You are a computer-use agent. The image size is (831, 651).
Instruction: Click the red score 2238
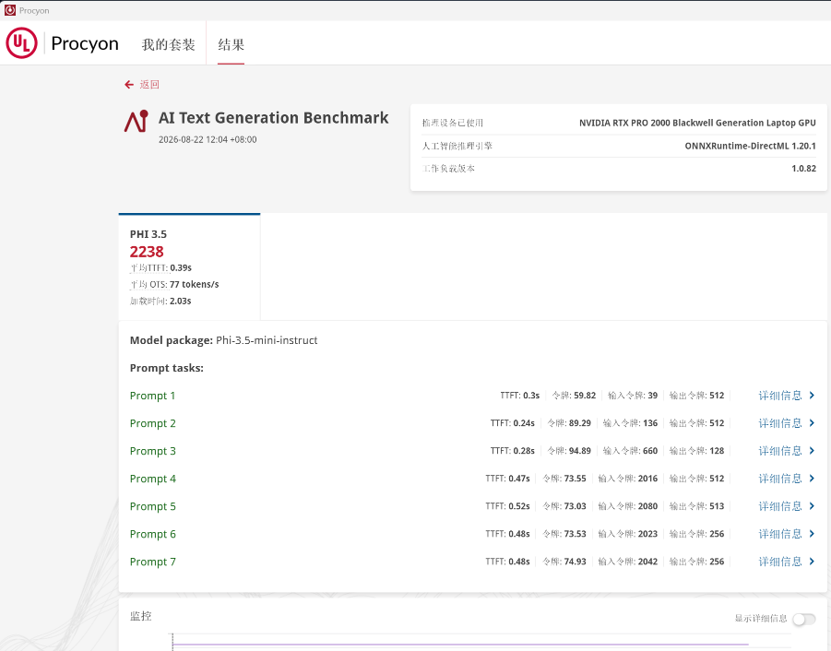pos(147,252)
